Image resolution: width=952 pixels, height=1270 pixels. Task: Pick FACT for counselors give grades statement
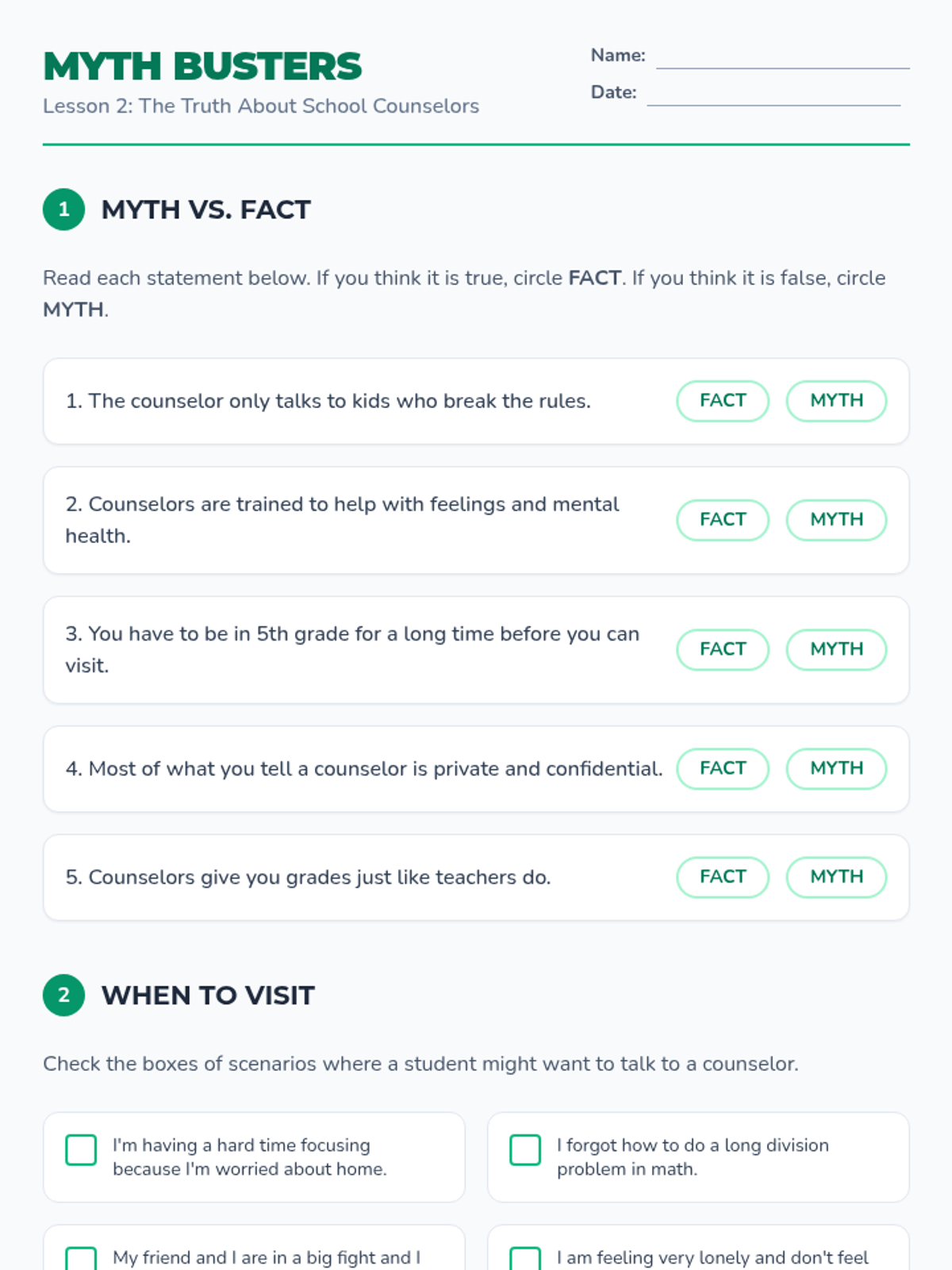(722, 877)
